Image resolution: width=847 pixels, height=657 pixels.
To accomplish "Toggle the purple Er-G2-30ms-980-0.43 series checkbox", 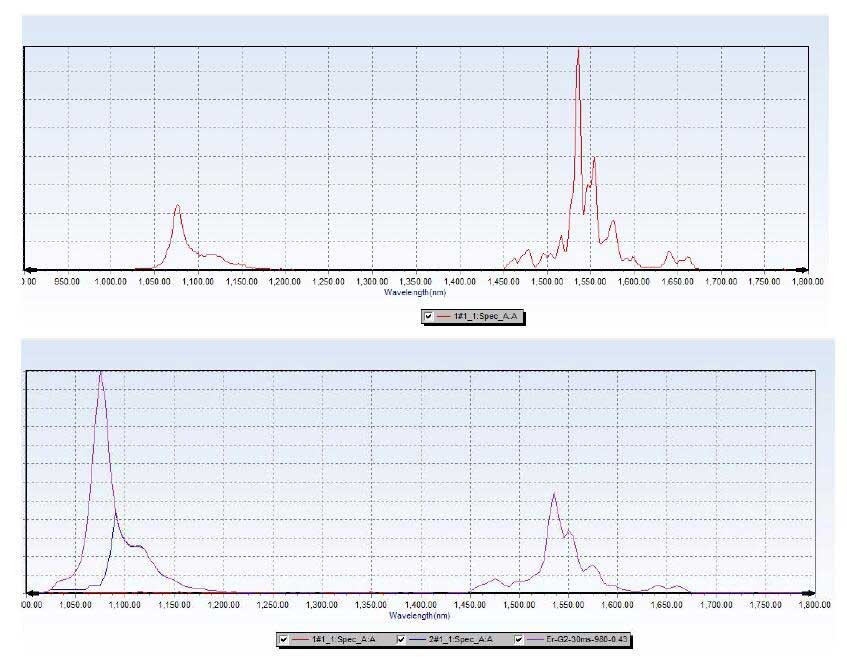I will (x=519, y=639).
